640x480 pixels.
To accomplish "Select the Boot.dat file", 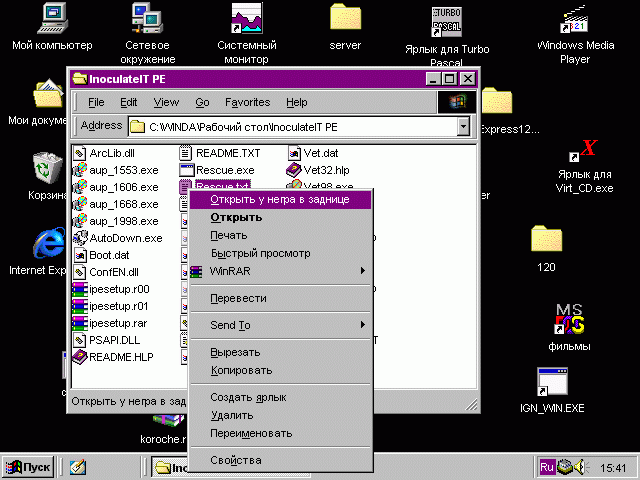I will tap(101, 255).
